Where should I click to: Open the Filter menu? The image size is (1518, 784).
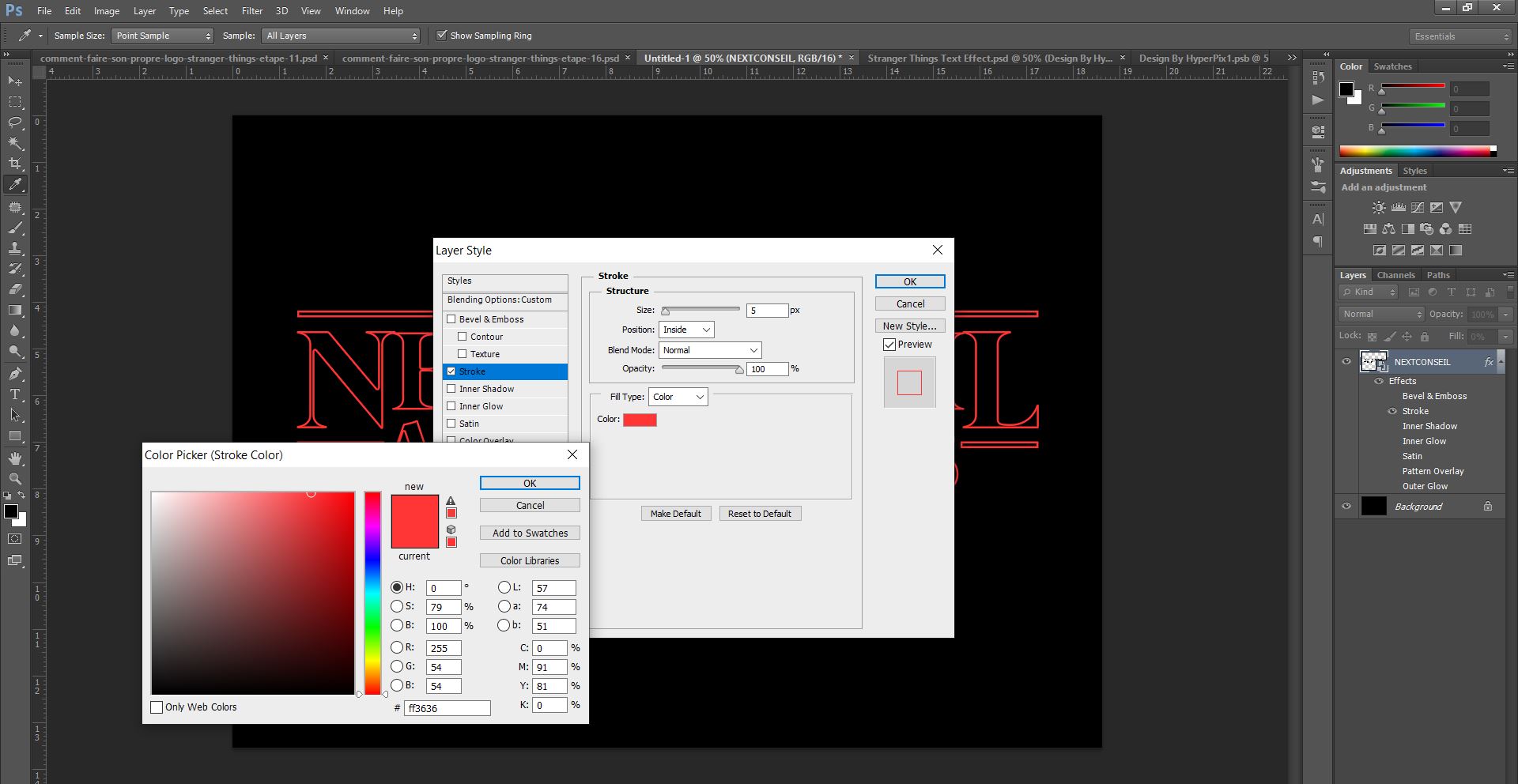coord(252,11)
